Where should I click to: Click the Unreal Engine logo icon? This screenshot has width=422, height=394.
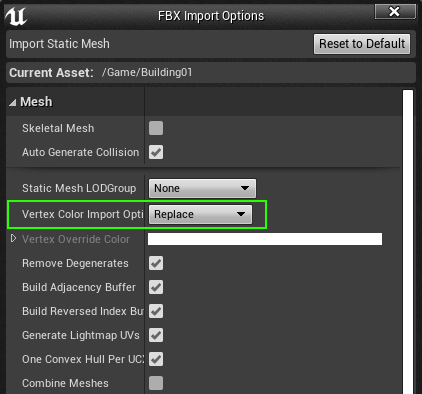16,16
